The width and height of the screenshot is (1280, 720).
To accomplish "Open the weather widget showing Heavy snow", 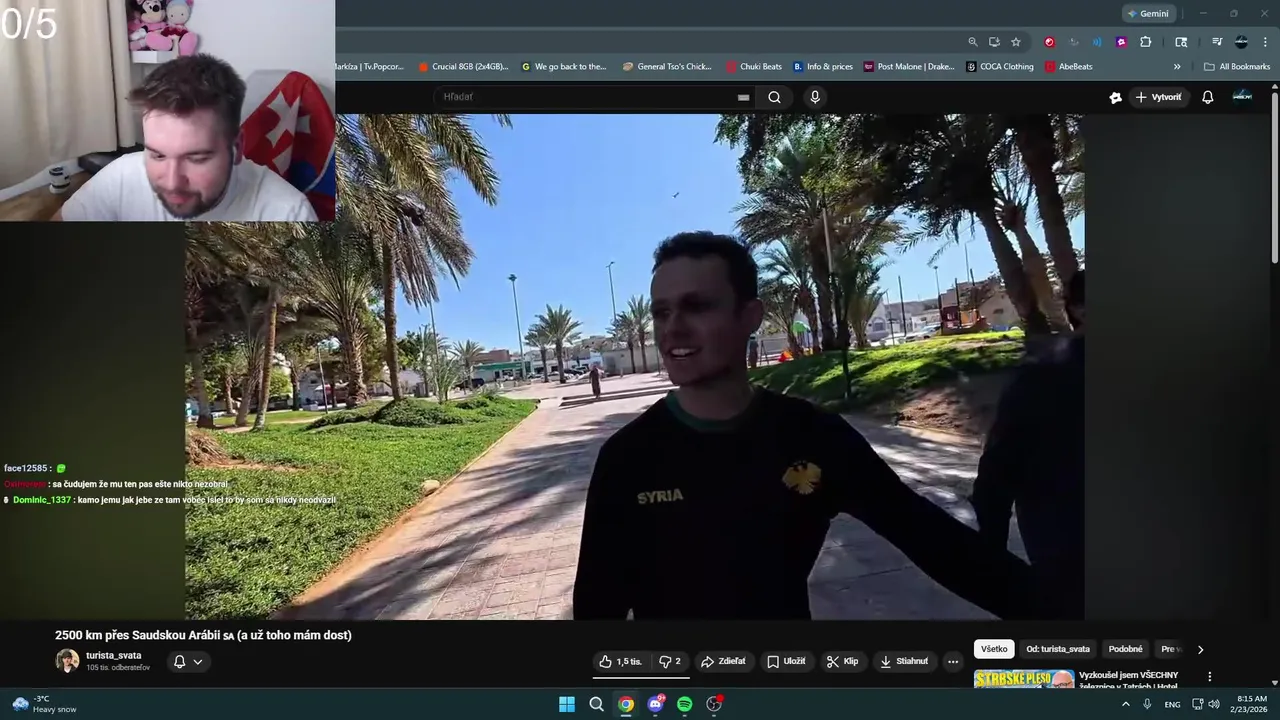I will coord(45,704).
